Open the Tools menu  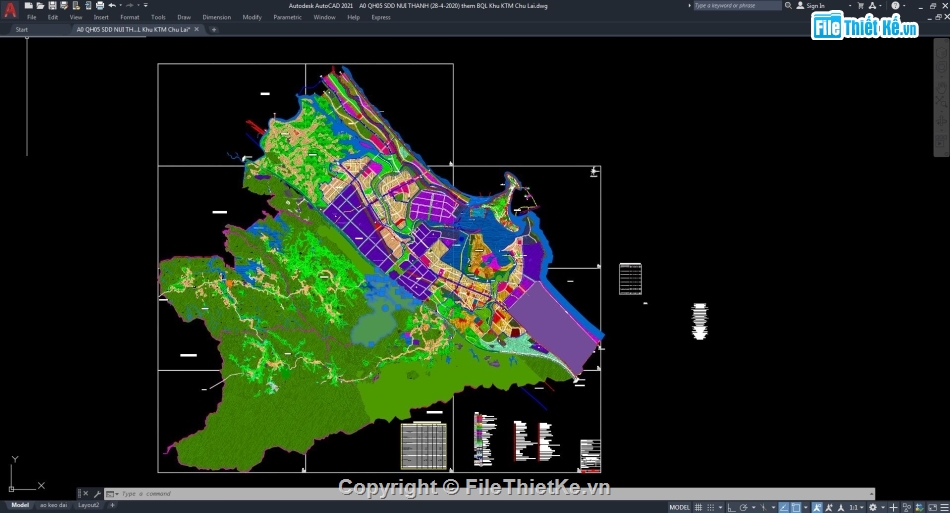tap(158, 18)
